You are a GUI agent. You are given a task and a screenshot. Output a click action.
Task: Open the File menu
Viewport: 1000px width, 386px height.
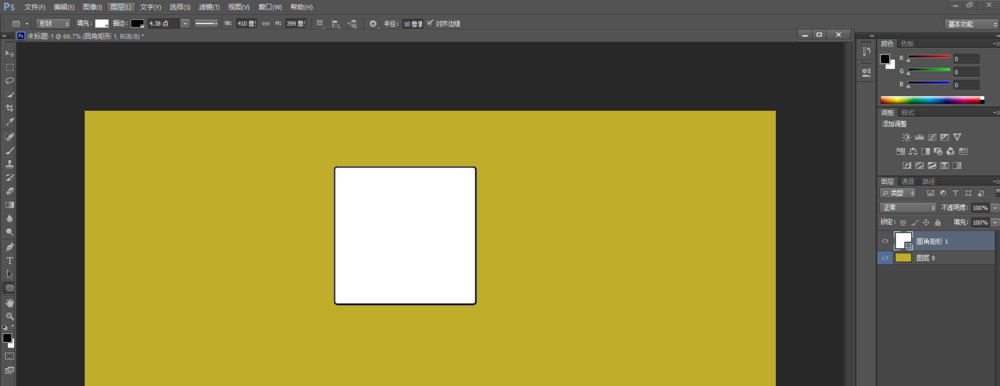pyautogui.click(x=34, y=7)
